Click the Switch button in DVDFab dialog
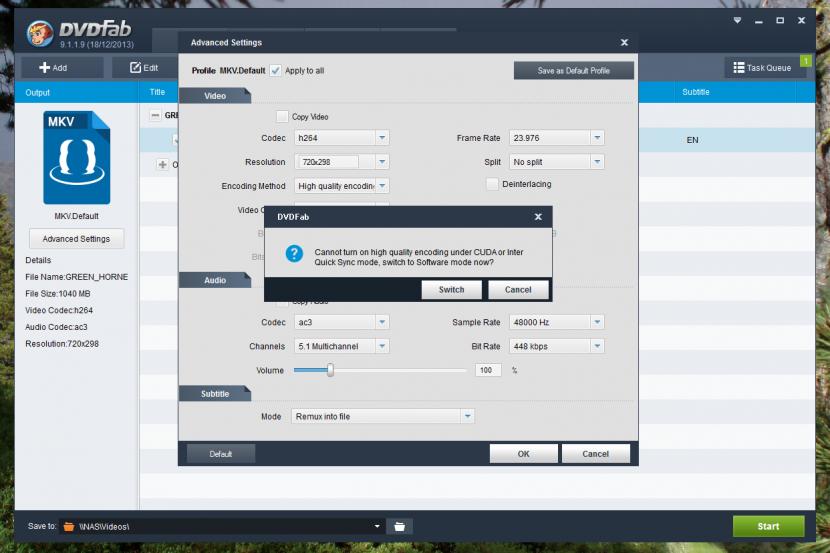Image resolution: width=830 pixels, height=553 pixels. [x=451, y=289]
